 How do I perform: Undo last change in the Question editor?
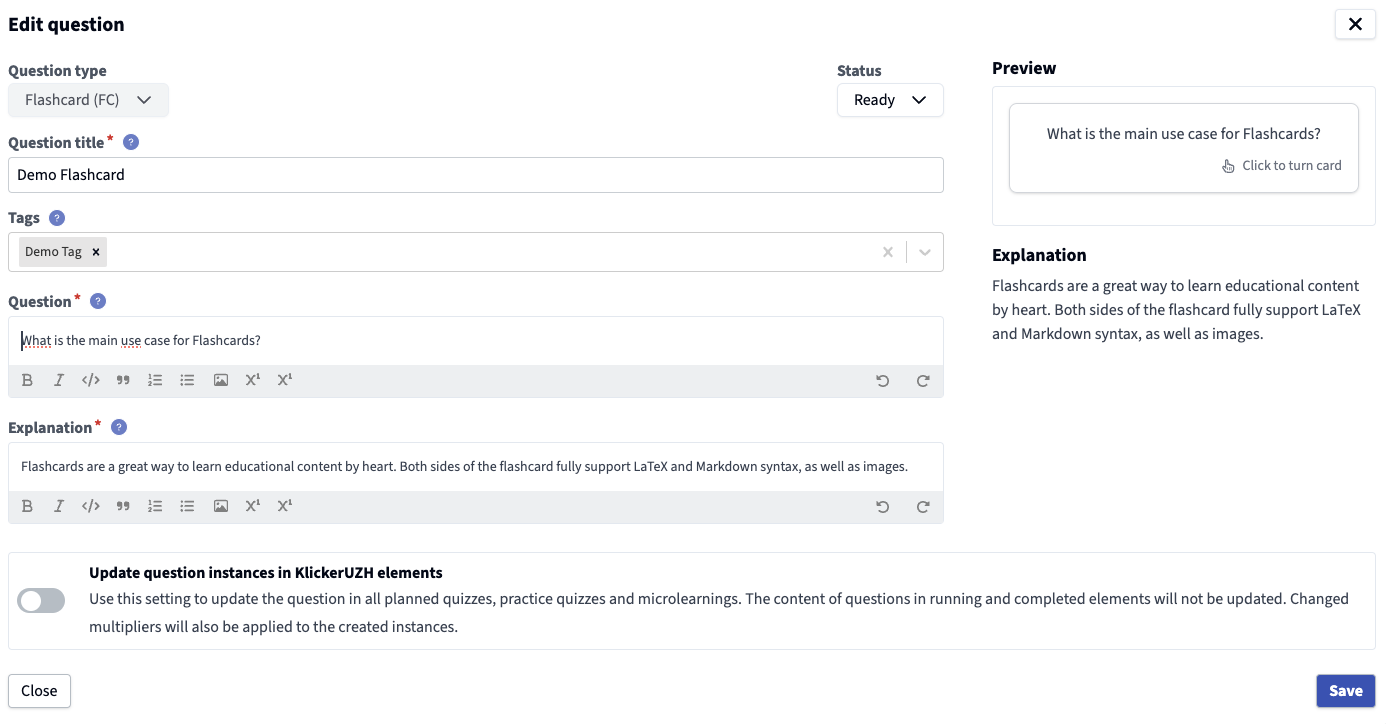(x=882, y=381)
